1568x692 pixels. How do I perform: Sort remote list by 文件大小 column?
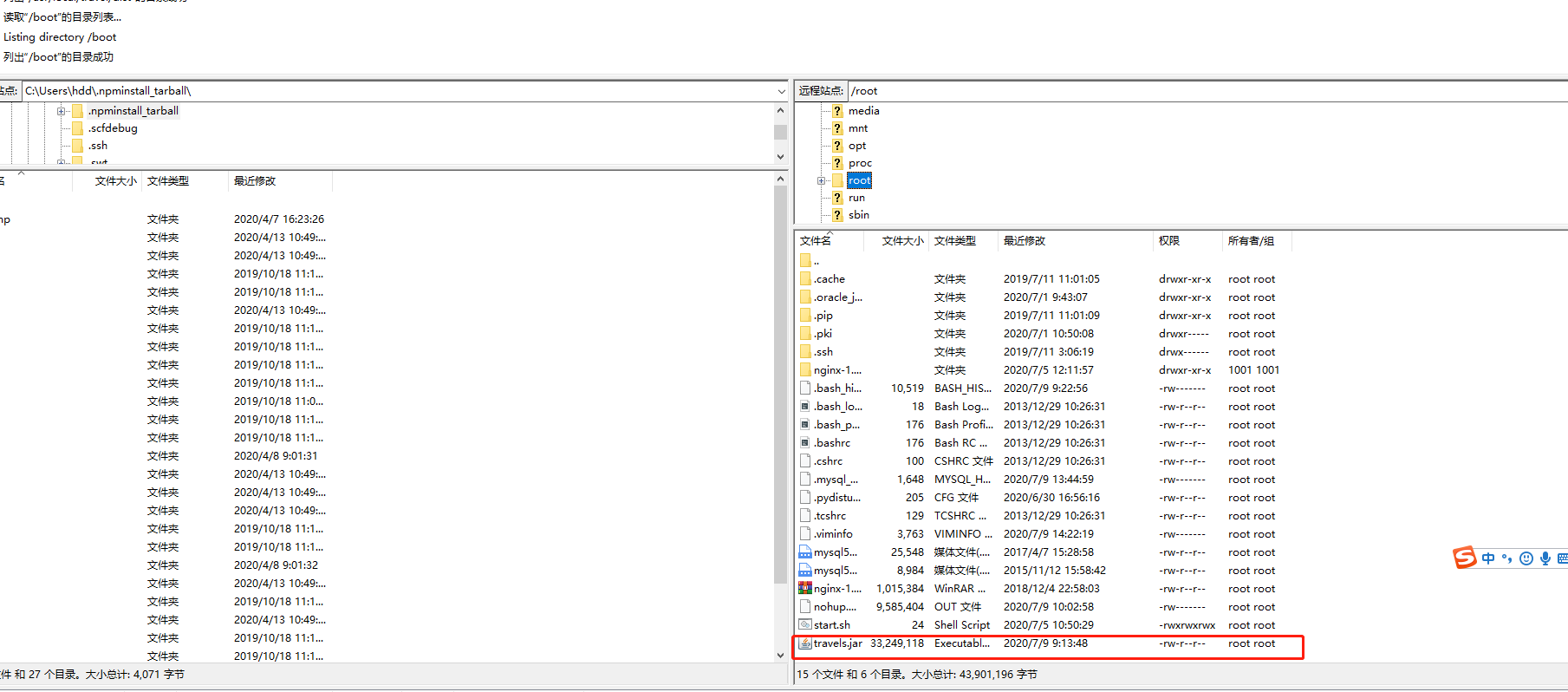[x=897, y=241]
